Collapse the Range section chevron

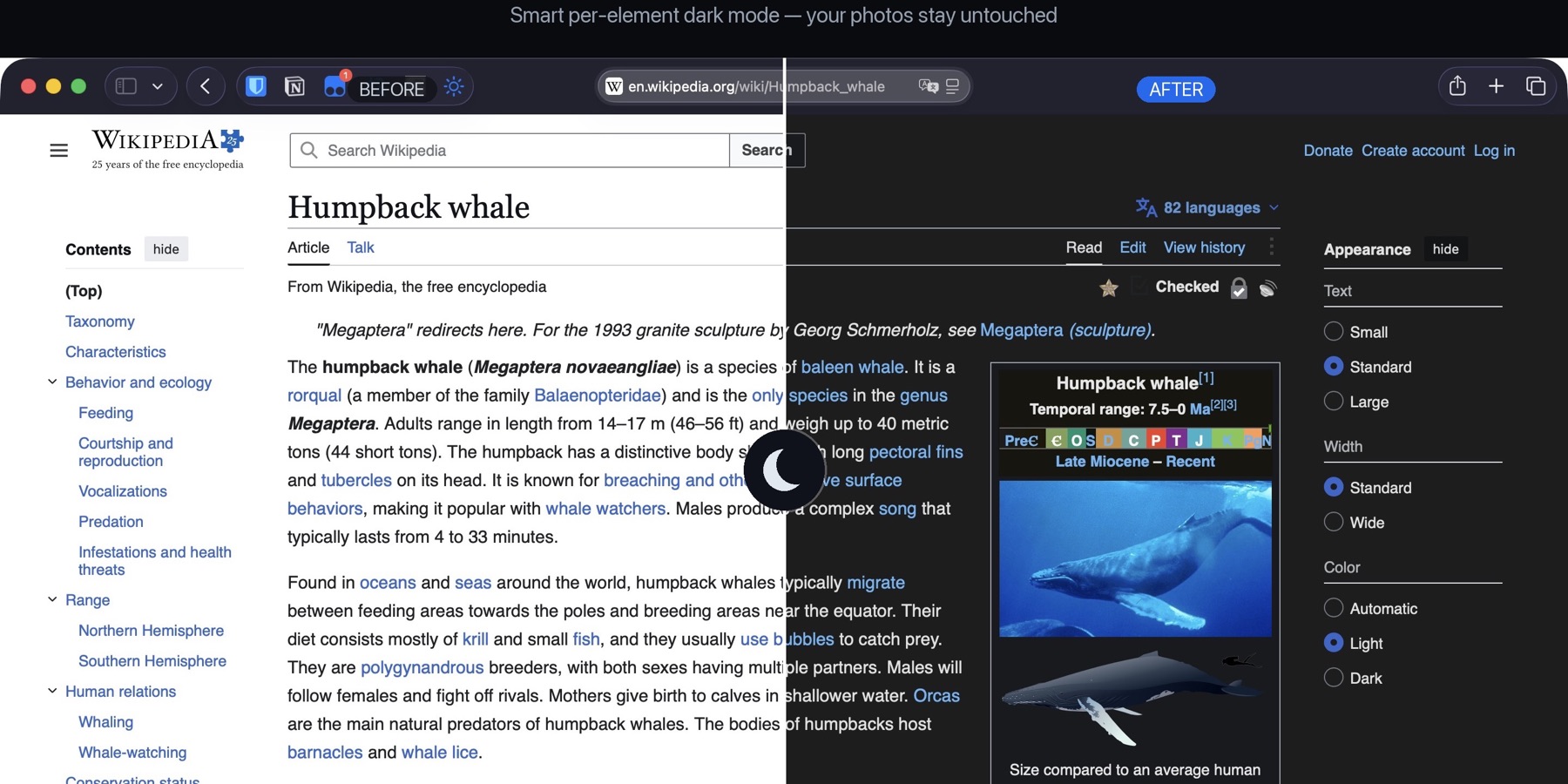(52, 599)
